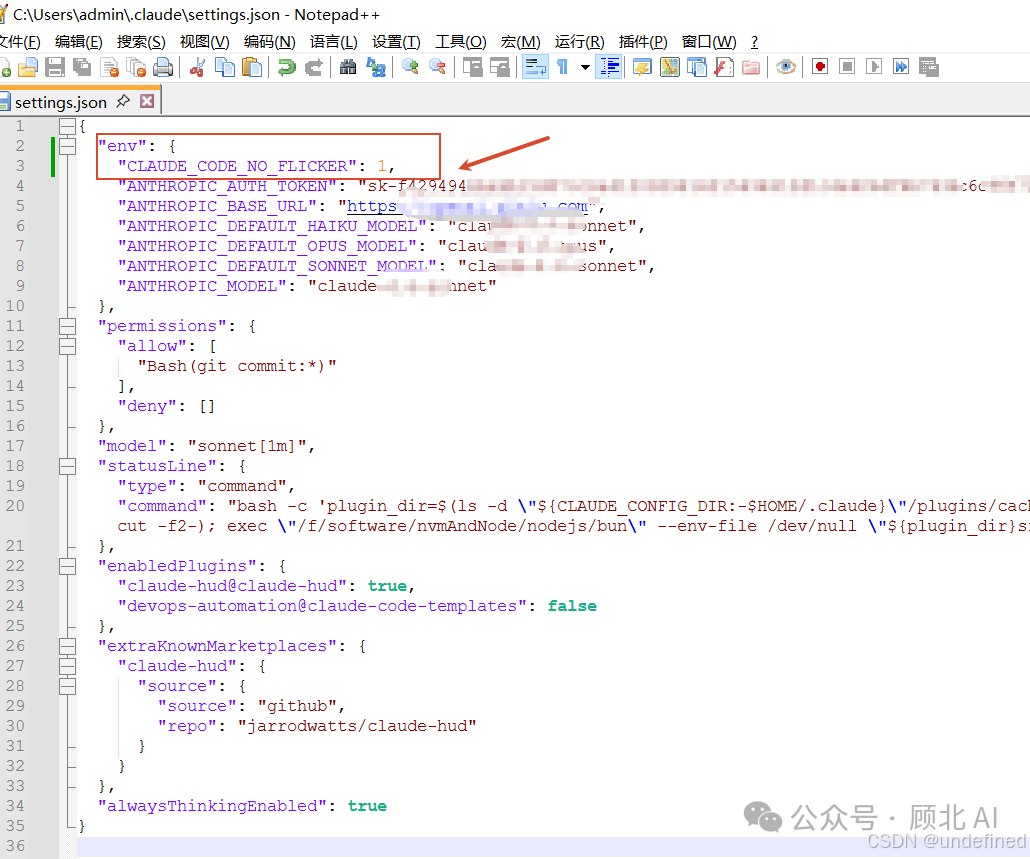Open the 宏(M) menu
Viewport: 1030px width, 859px height.
520,42
